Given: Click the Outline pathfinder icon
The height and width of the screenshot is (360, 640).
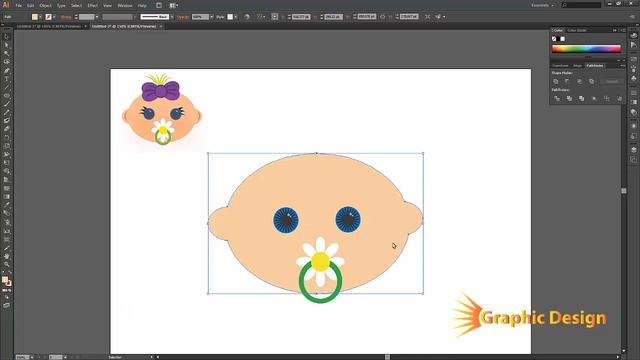Looking at the screenshot, I should pos(607,98).
